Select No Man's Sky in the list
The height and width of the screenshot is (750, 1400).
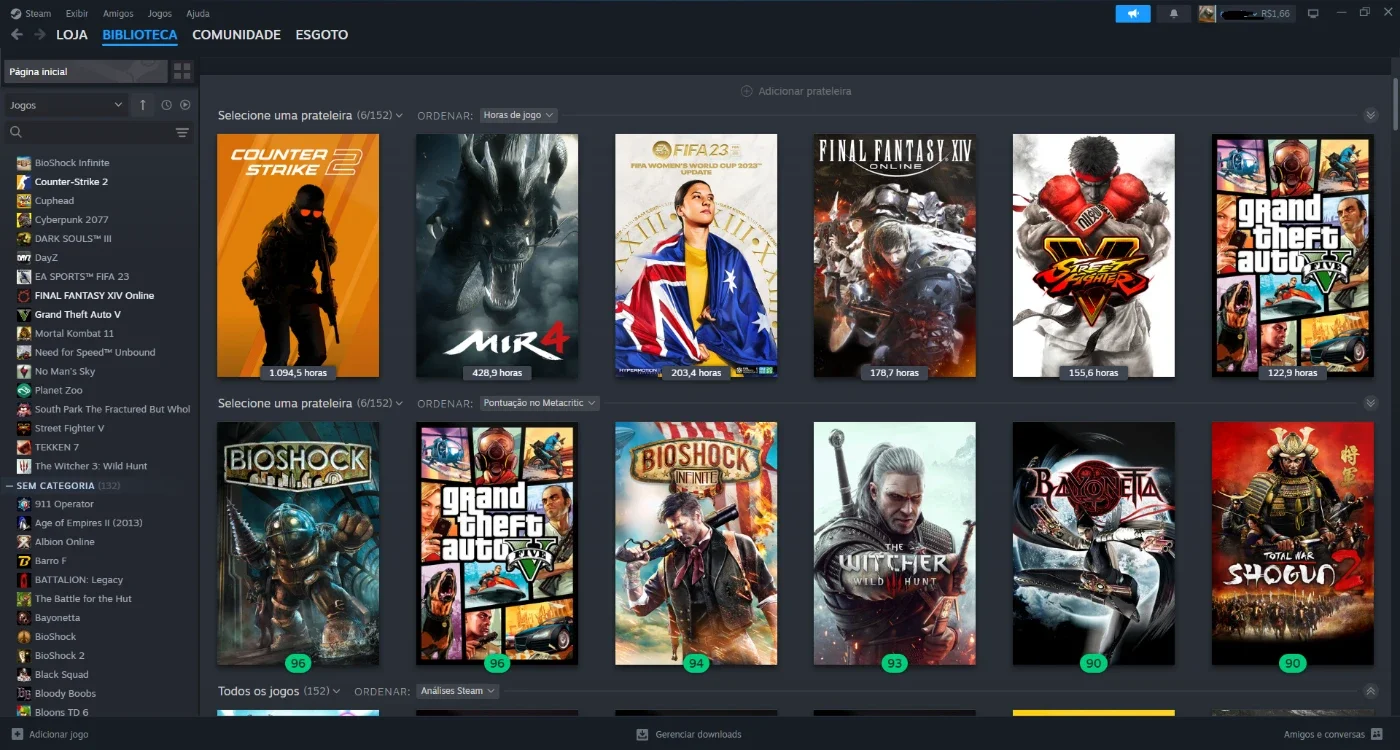(65, 371)
